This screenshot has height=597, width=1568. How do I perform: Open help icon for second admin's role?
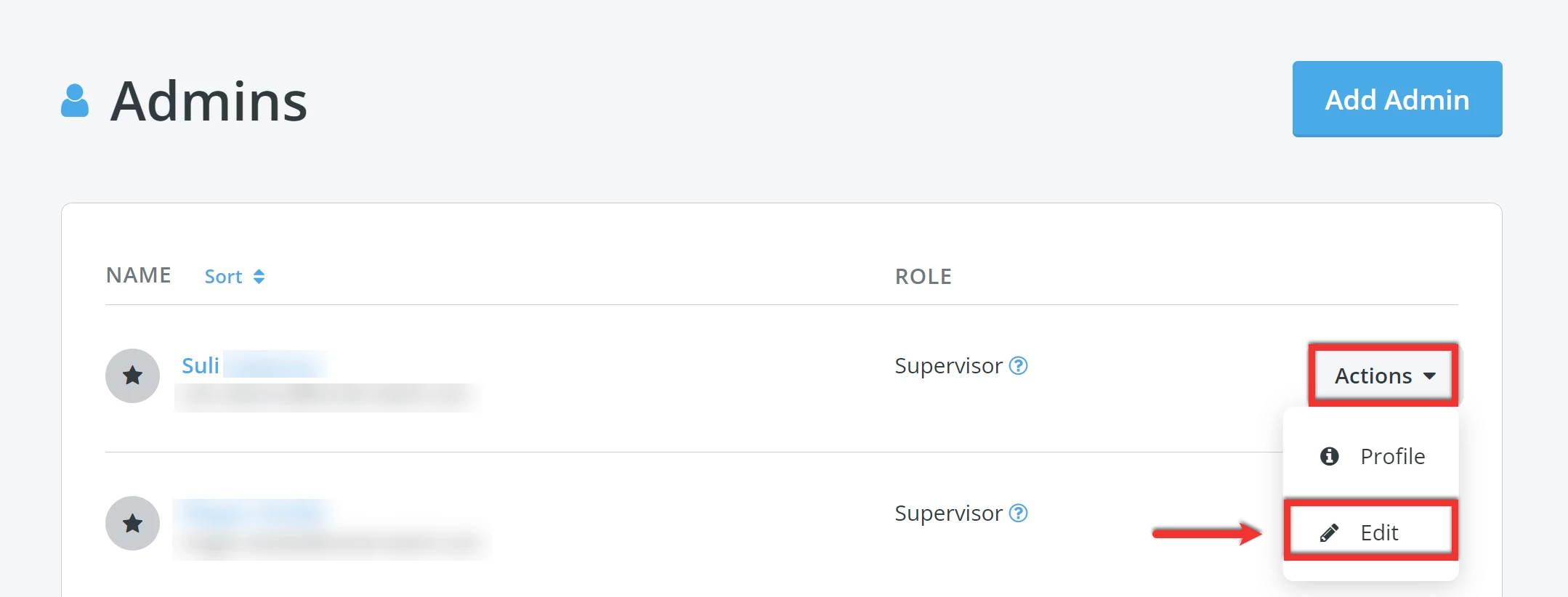[1019, 513]
